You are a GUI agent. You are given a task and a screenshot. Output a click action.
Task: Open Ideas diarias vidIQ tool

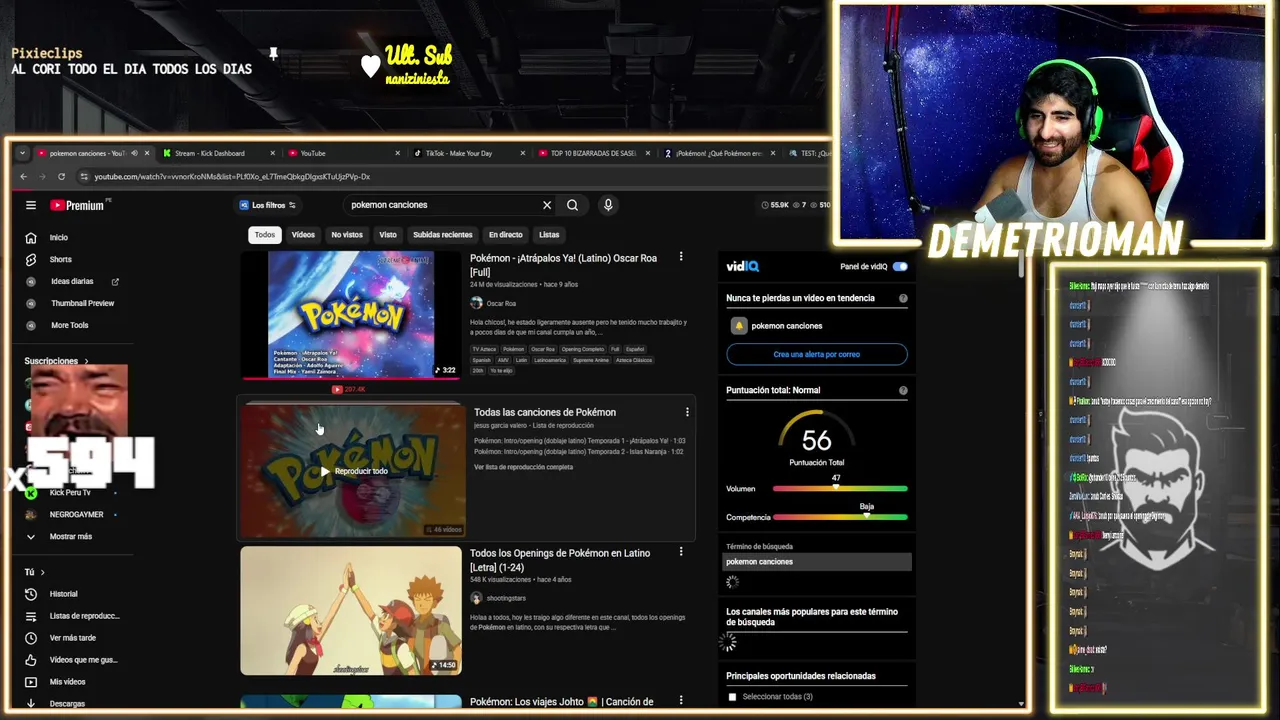pyautogui.click(x=72, y=281)
